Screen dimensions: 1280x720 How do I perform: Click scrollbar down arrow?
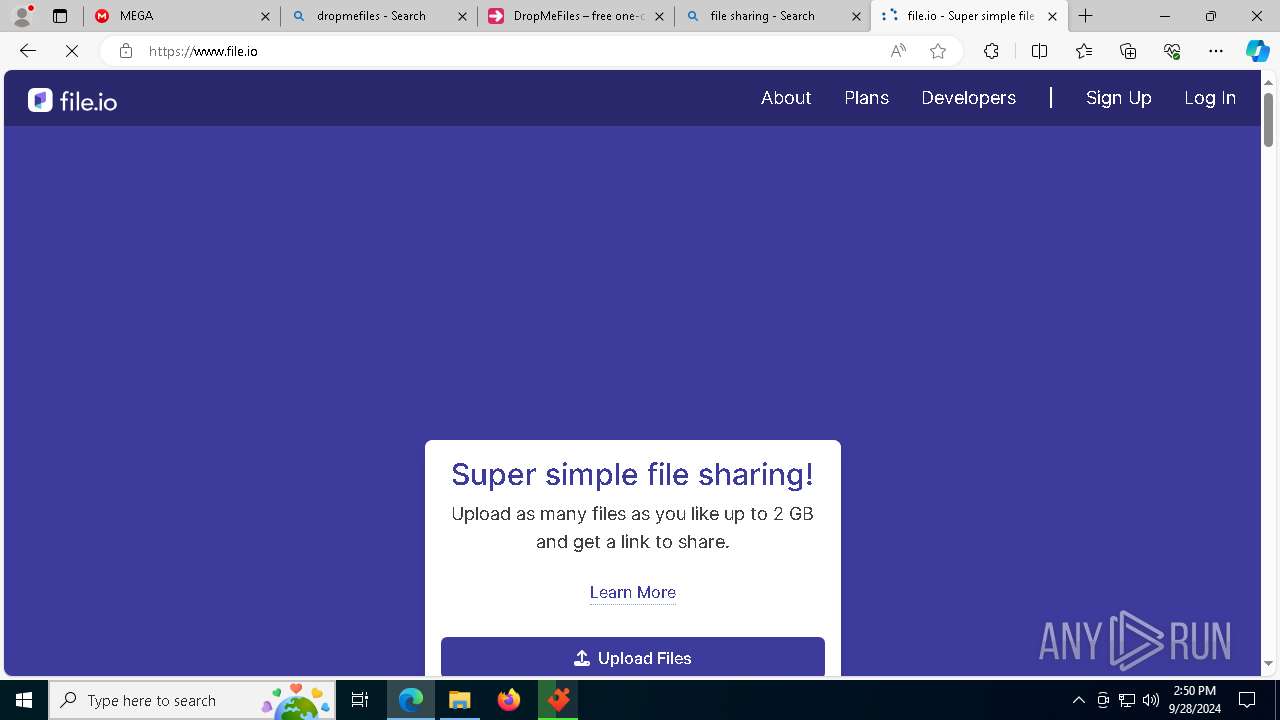pyautogui.click(x=1269, y=663)
